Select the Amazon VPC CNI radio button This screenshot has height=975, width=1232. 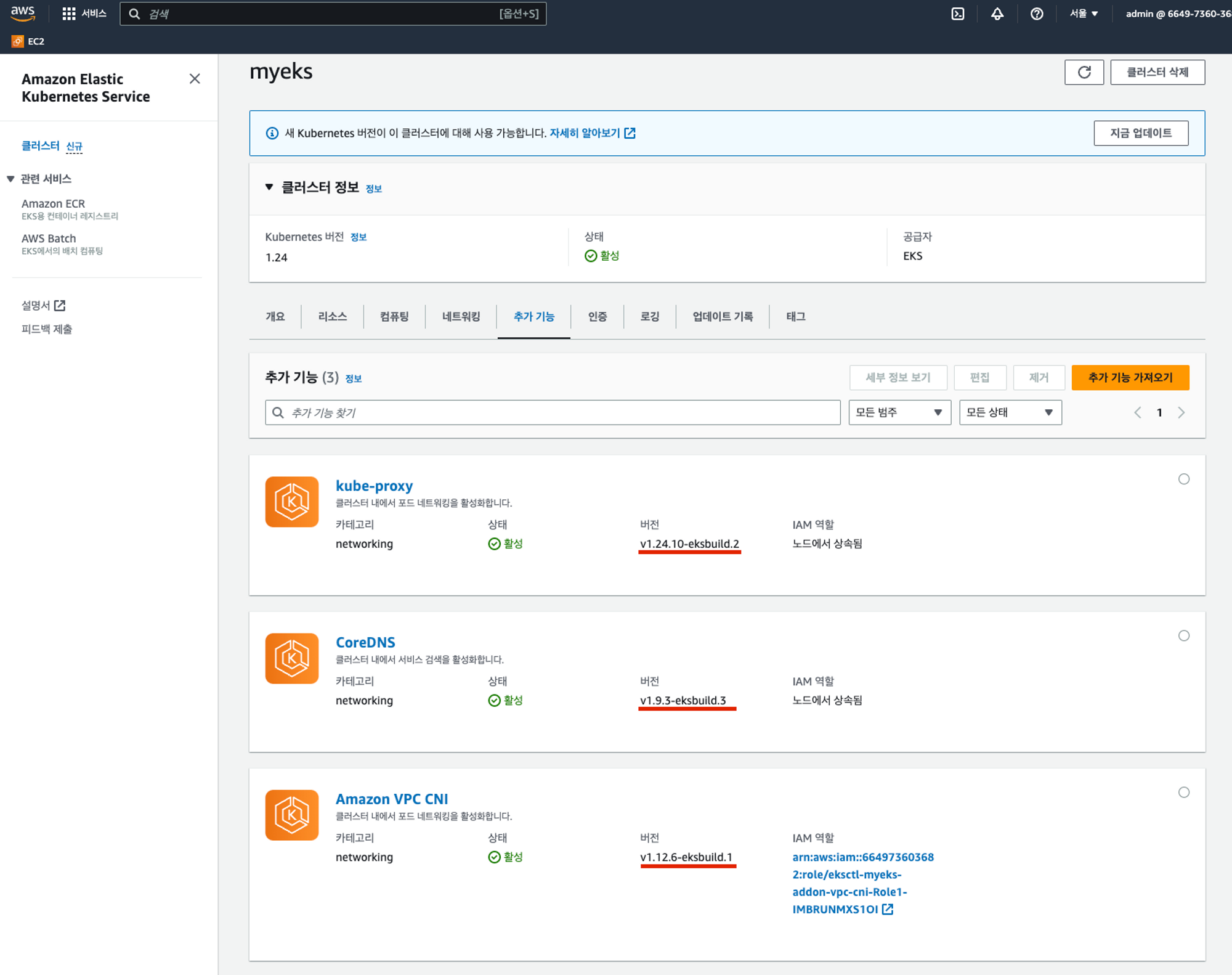point(1183,792)
